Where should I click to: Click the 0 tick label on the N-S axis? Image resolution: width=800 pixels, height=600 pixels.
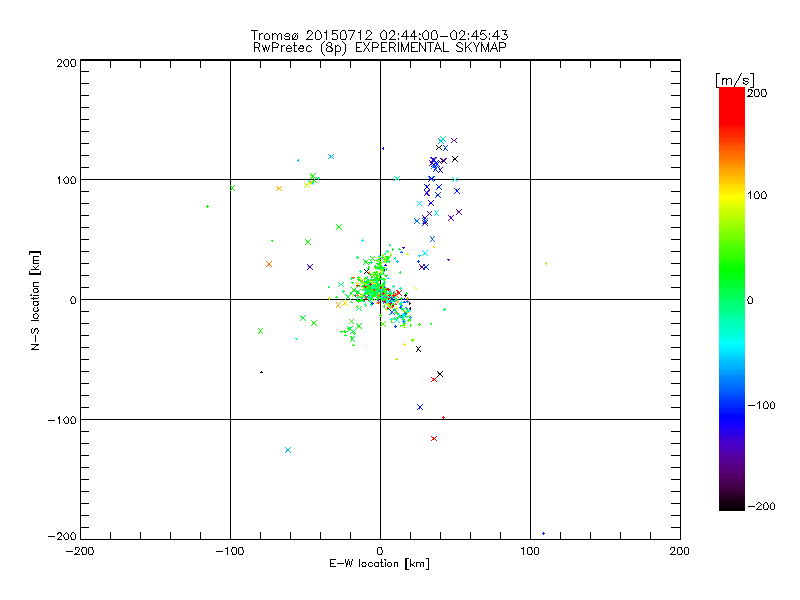(73, 300)
